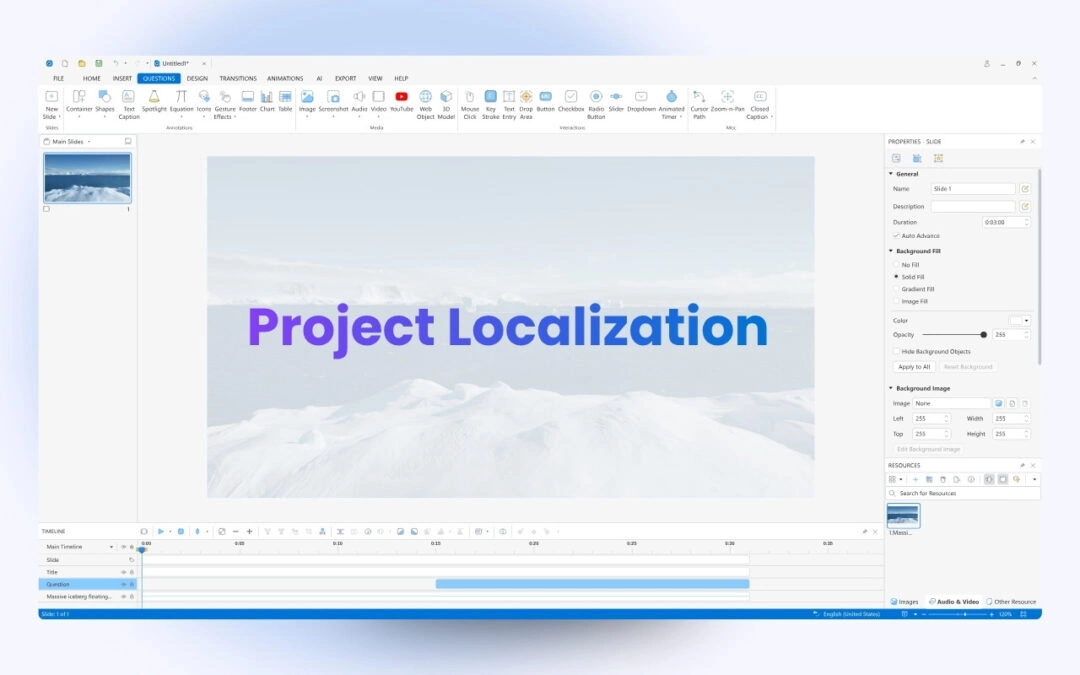The image size is (1080, 675).
Task: Add a Drop Area
Action: click(x=526, y=105)
